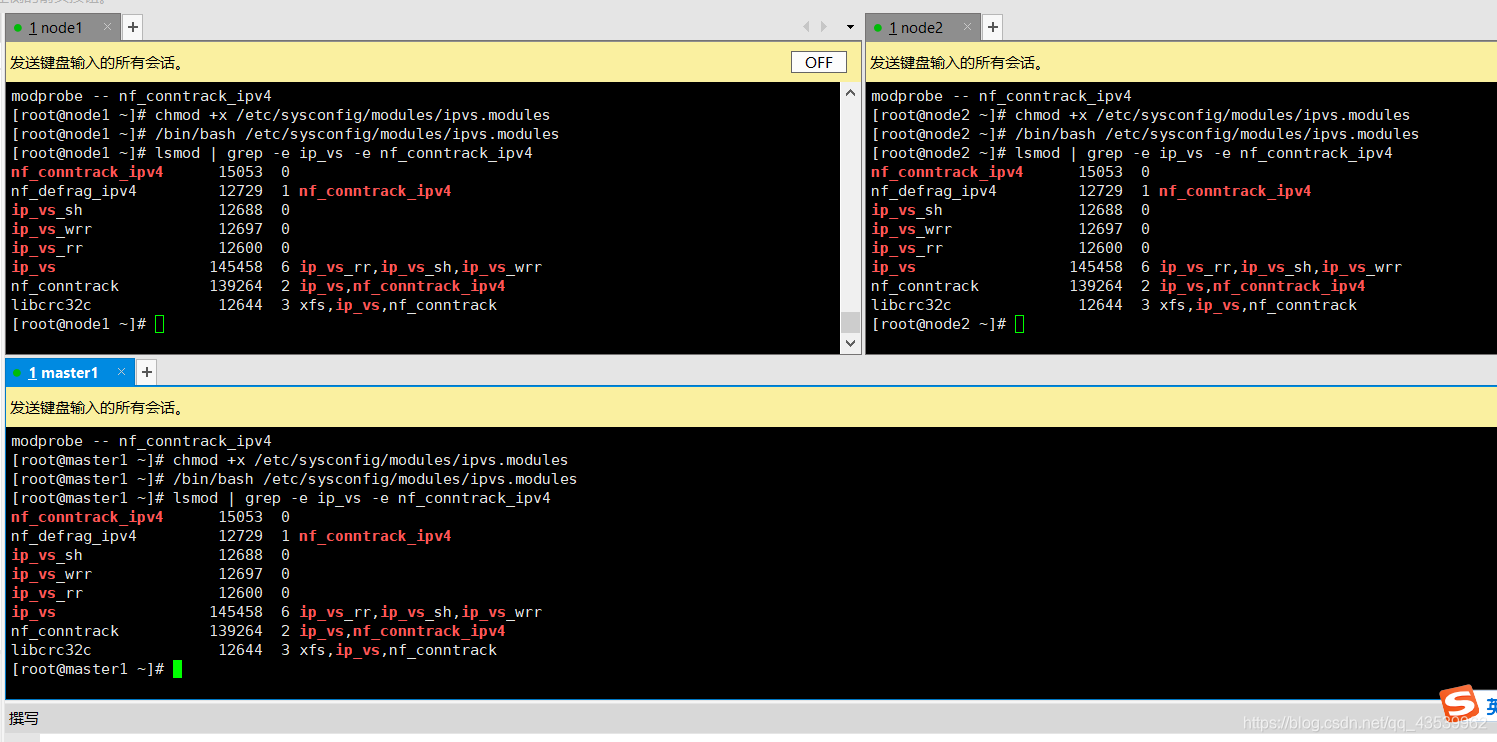Click the left tab-scroll arrow in node1 group

(807, 27)
